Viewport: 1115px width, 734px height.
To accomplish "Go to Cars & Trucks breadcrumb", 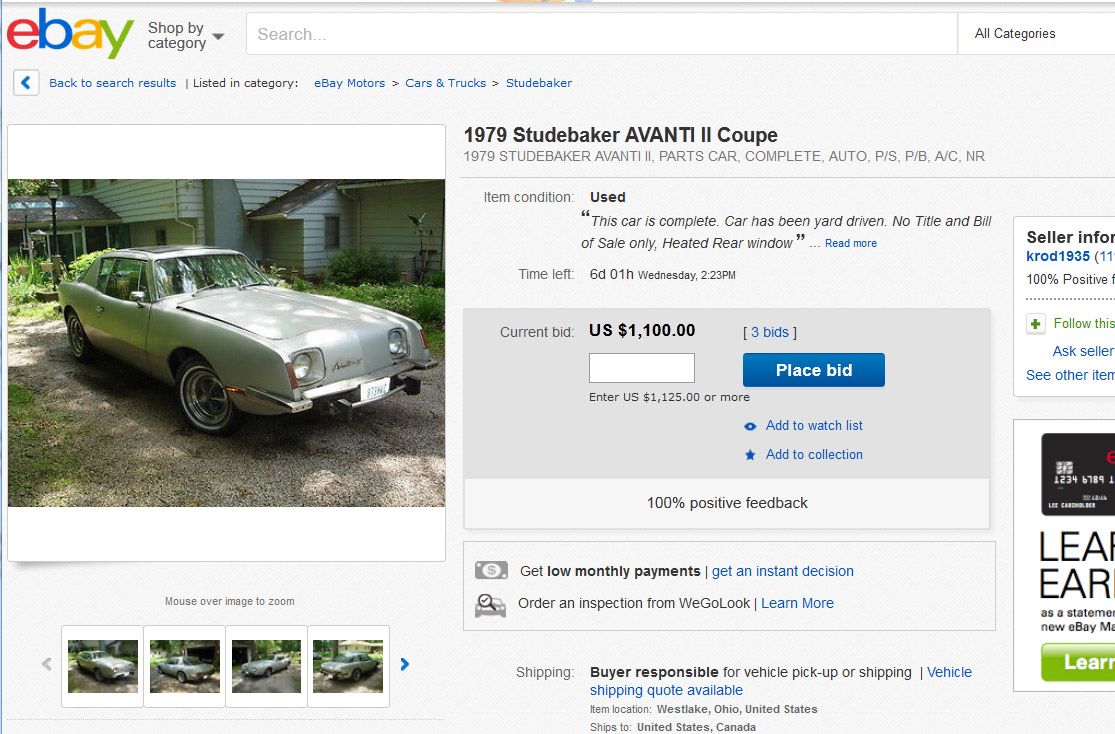I will click(x=445, y=83).
